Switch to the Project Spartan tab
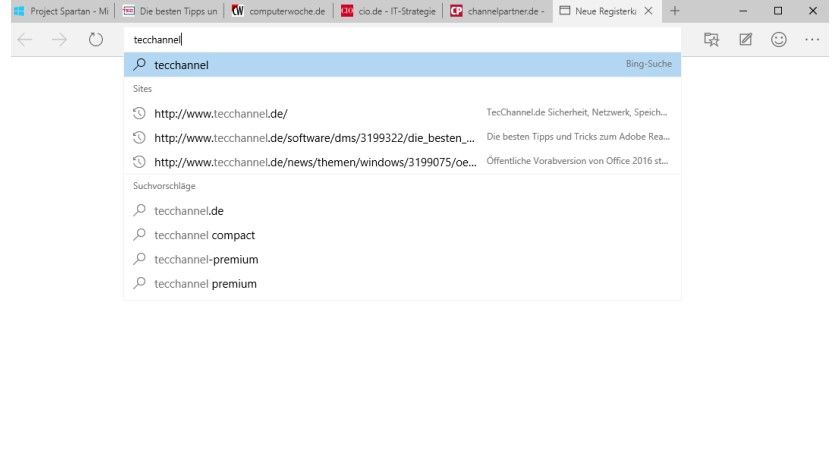This screenshot has height=473, width=840. tap(62, 11)
